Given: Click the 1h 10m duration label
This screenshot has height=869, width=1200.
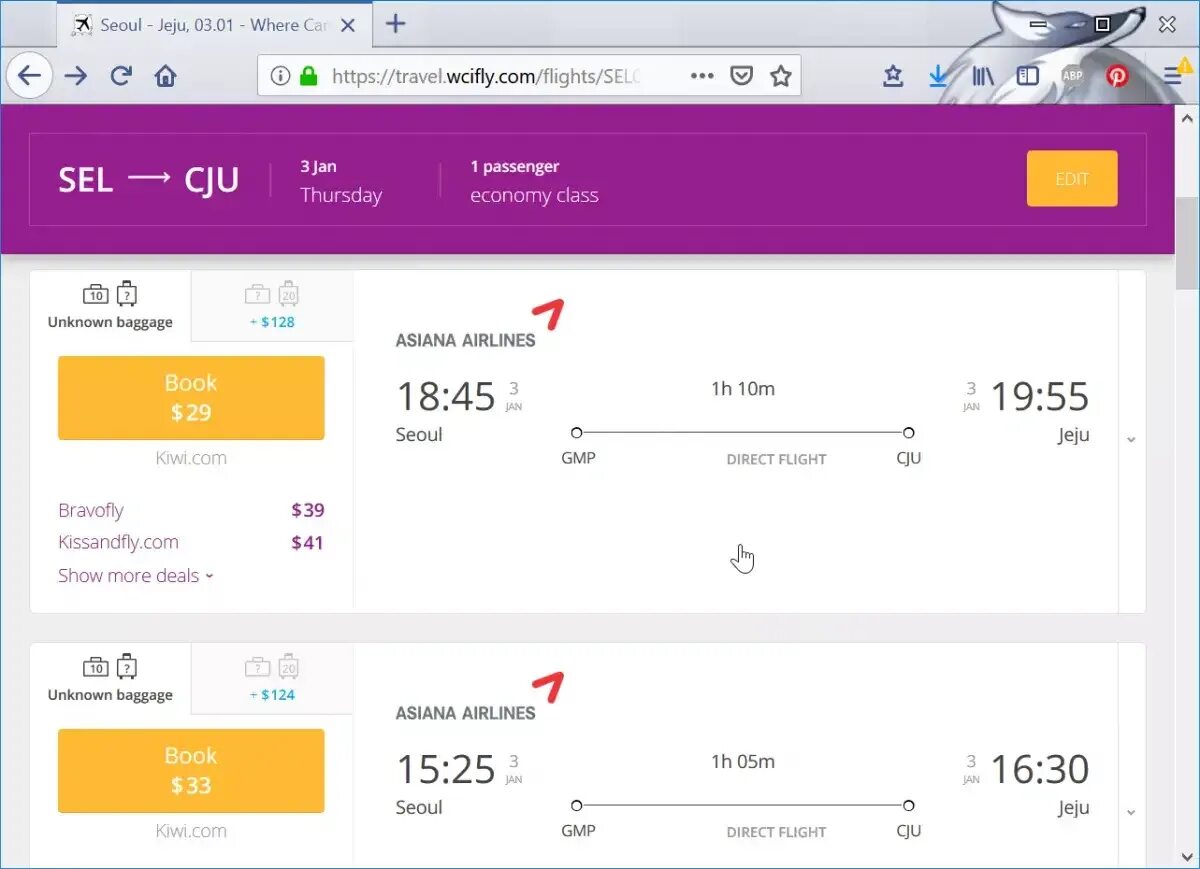Looking at the screenshot, I should coord(742,389).
